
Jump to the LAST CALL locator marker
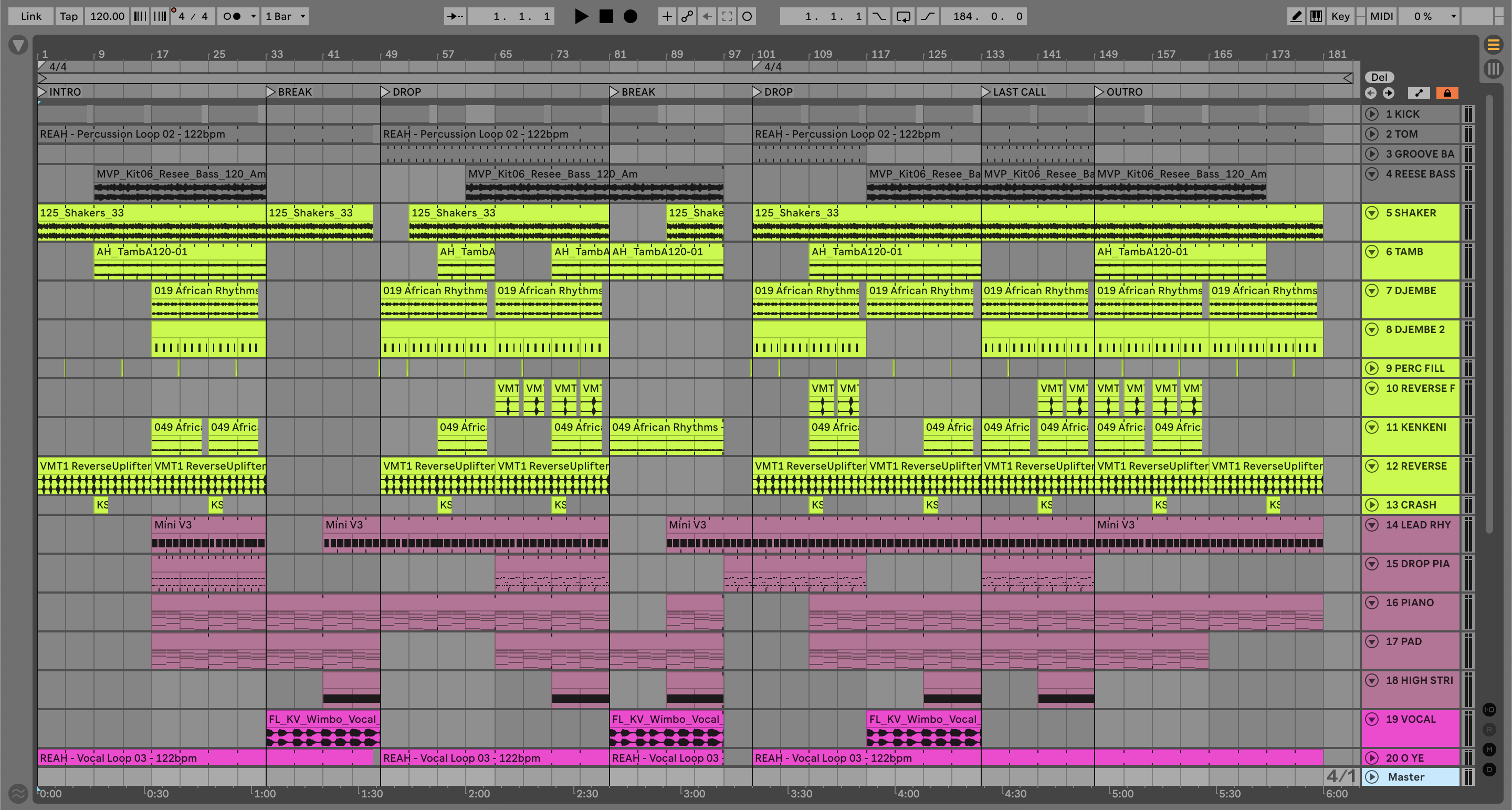tap(986, 91)
